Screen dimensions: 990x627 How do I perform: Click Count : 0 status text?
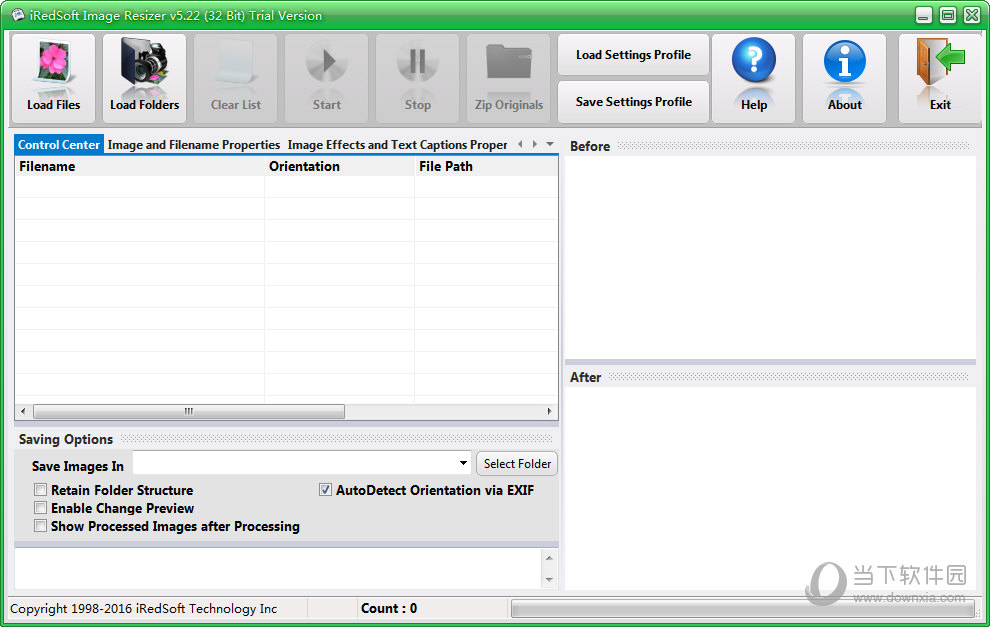[x=389, y=608]
